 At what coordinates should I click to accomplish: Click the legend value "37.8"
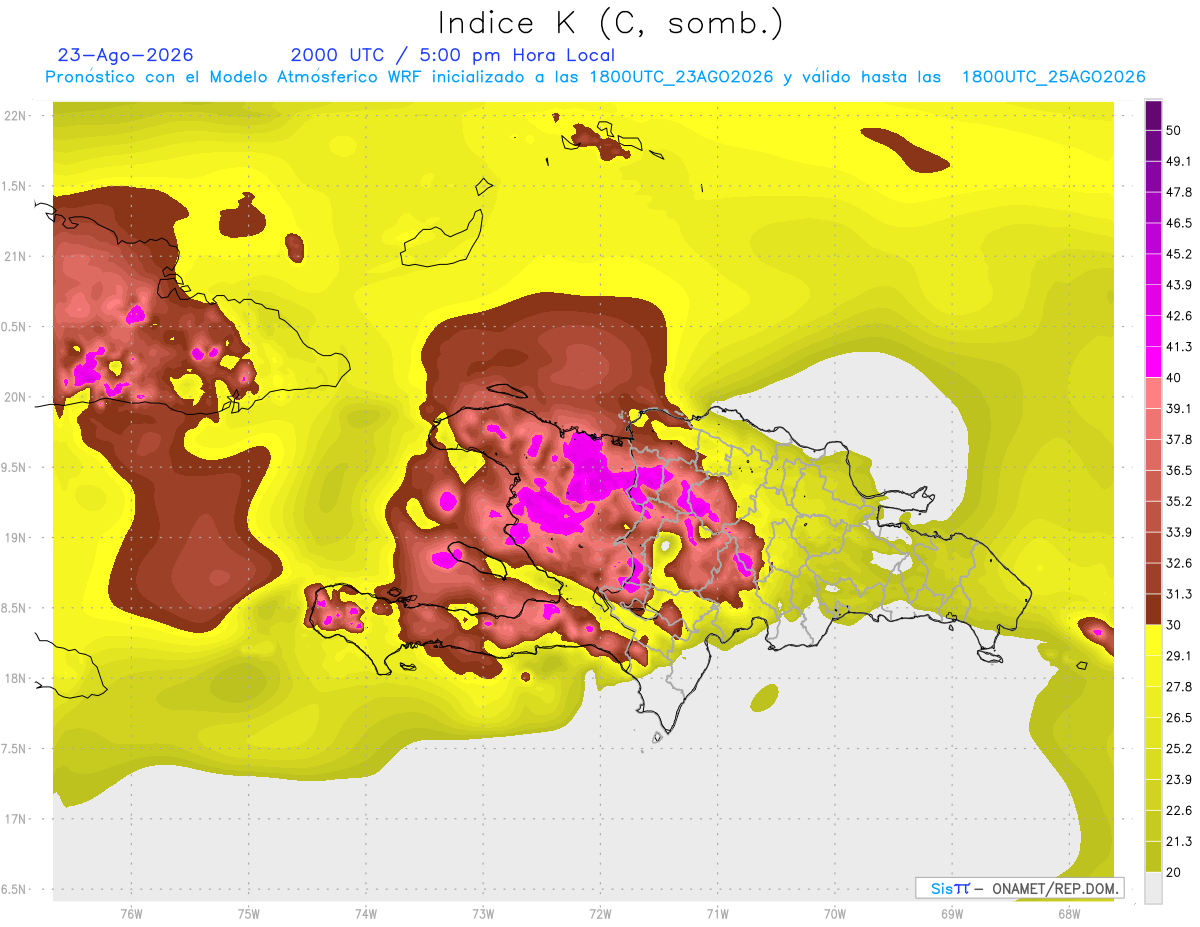pyautogui.click(x=1179, y=440)
